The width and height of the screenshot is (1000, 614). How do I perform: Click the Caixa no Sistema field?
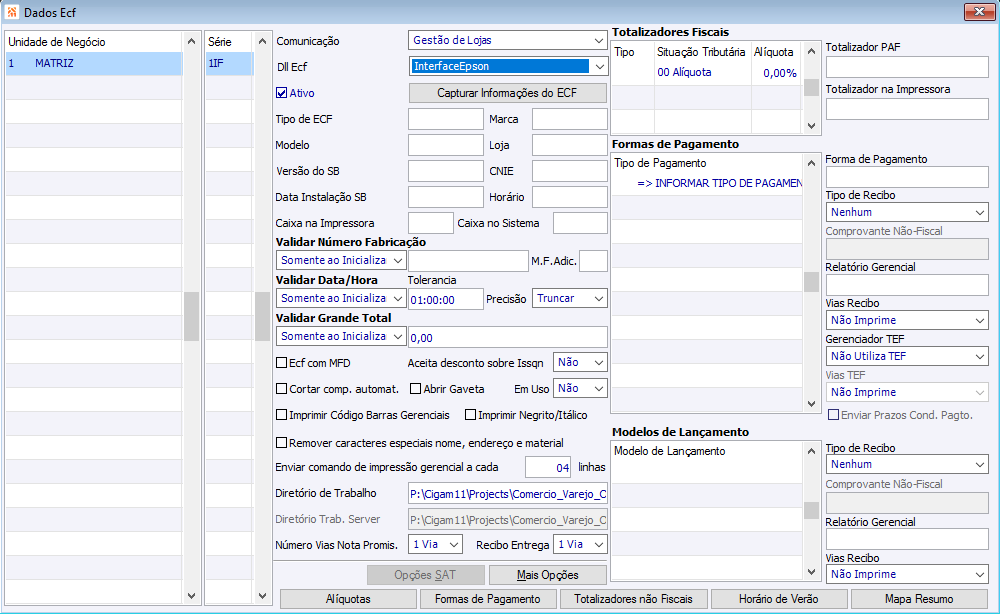point(580,224)
